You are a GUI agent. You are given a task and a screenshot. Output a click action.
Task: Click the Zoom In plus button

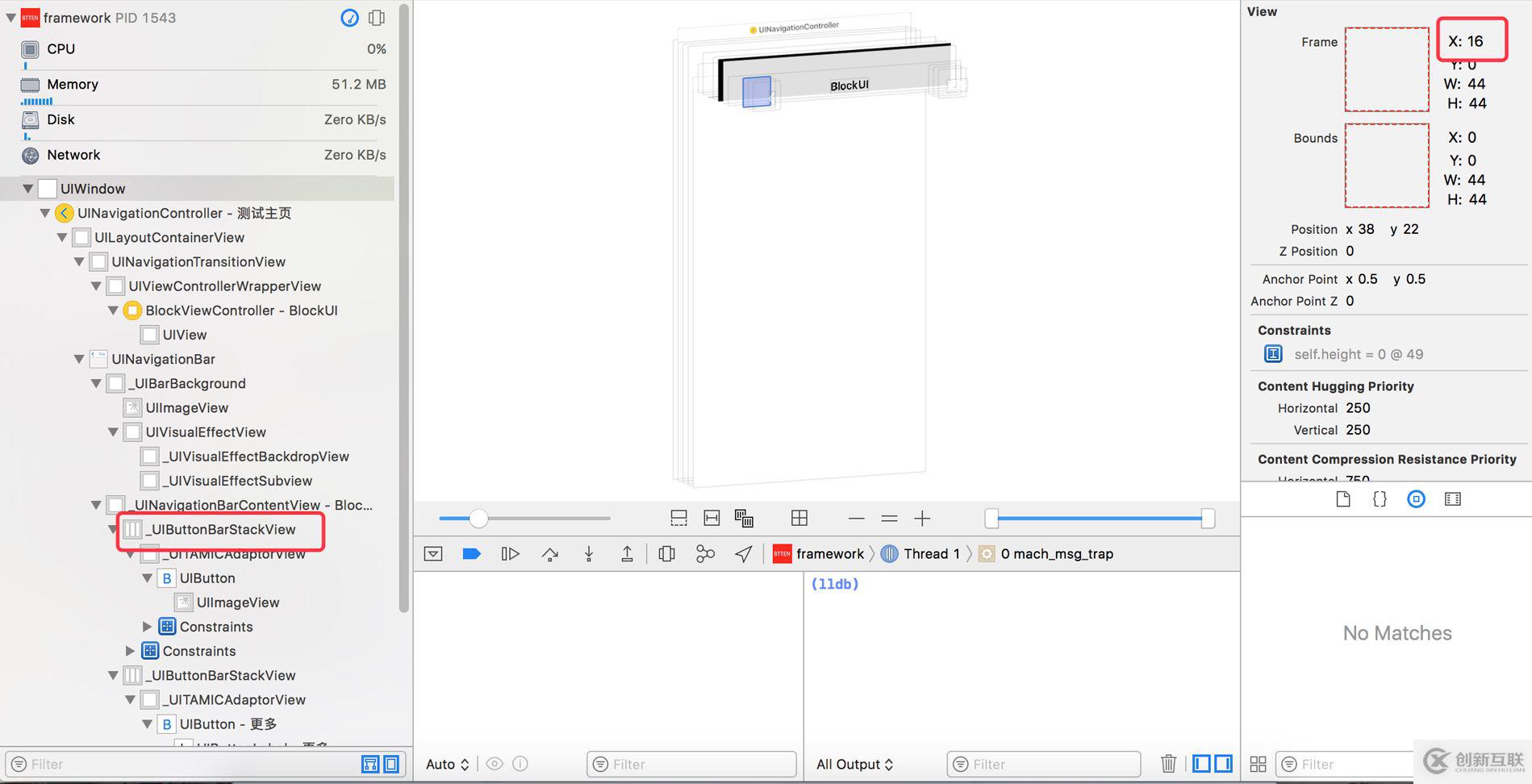tap(922, 519)
